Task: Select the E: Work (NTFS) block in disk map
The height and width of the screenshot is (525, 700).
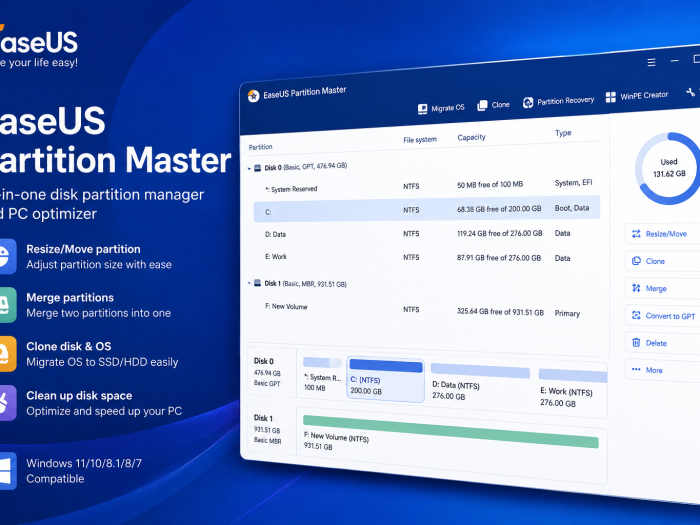Action: 573,388
